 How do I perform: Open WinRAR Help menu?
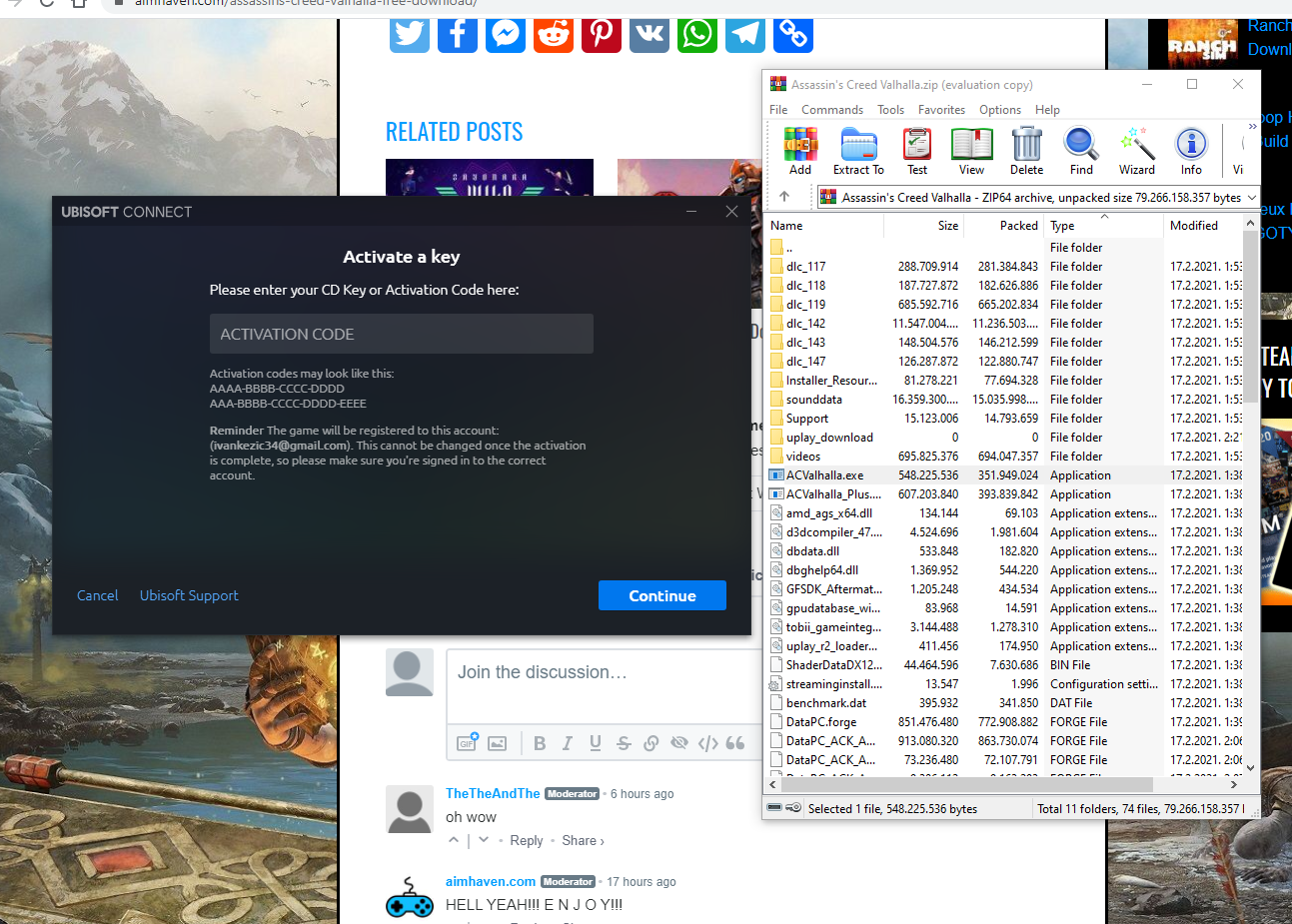point(1047,110)
